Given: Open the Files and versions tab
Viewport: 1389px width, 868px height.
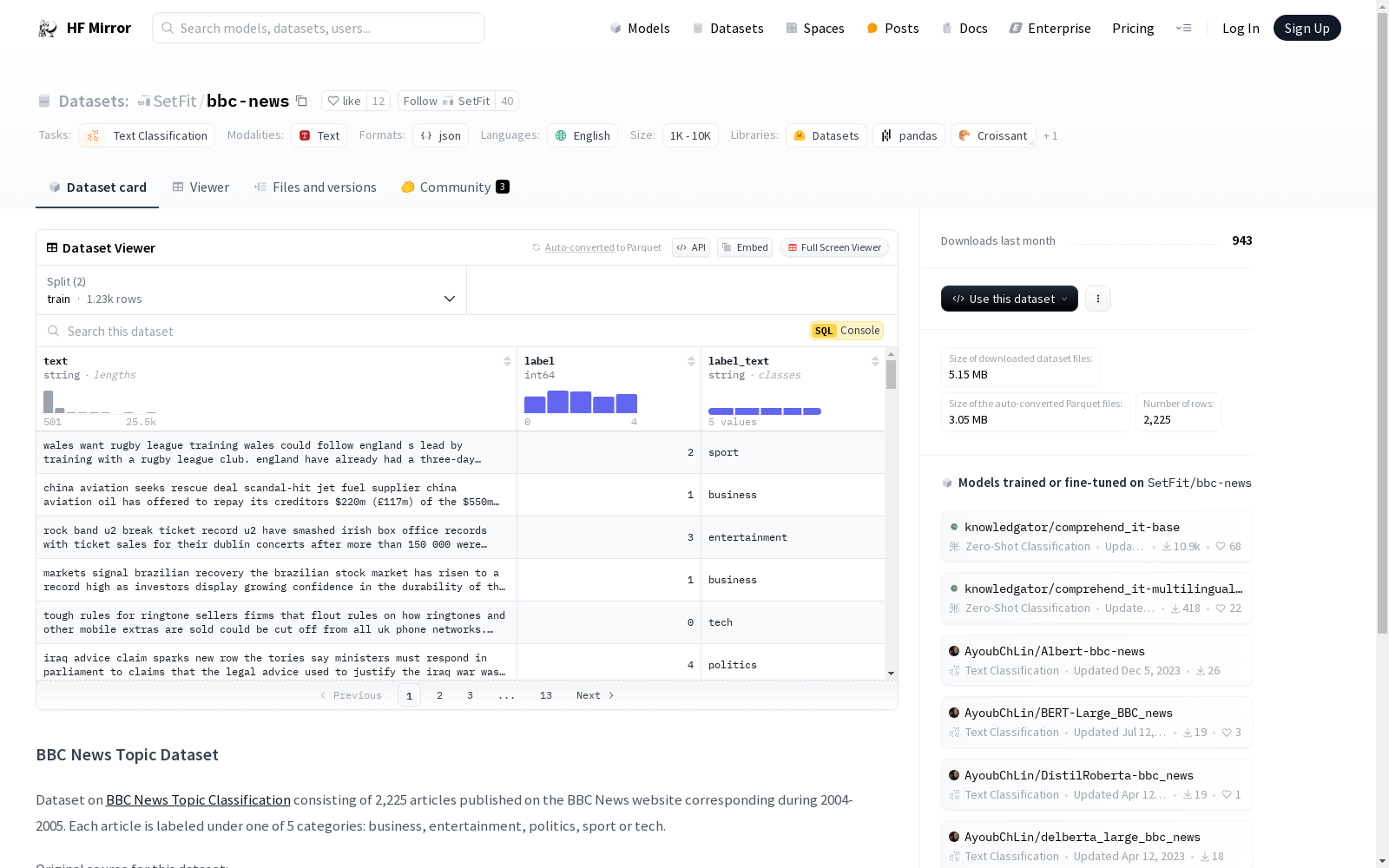Looking at the screenshot, I should (315, 187).
